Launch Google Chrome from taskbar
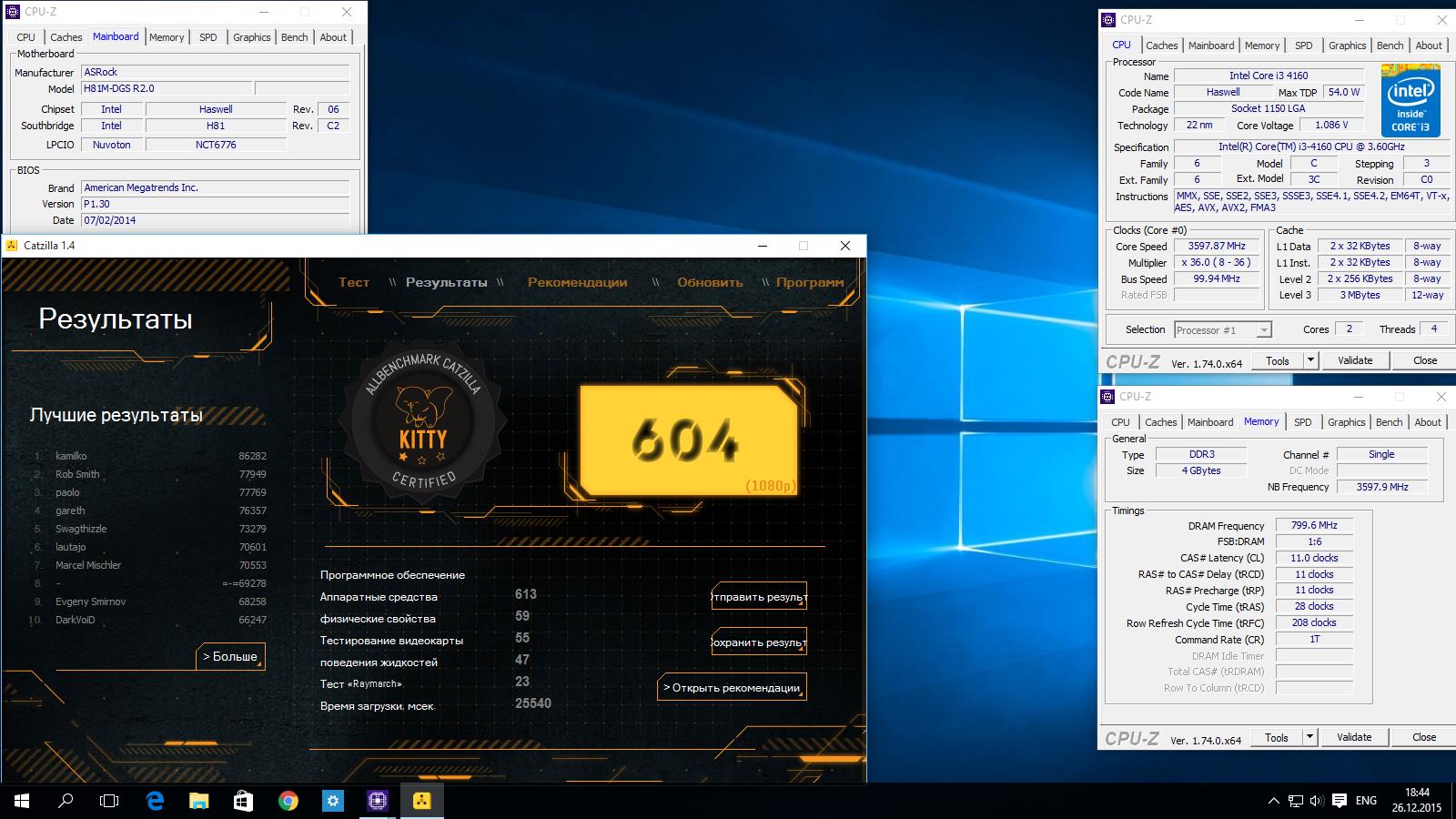The image size is (1456, 819). tap(288, 801)
